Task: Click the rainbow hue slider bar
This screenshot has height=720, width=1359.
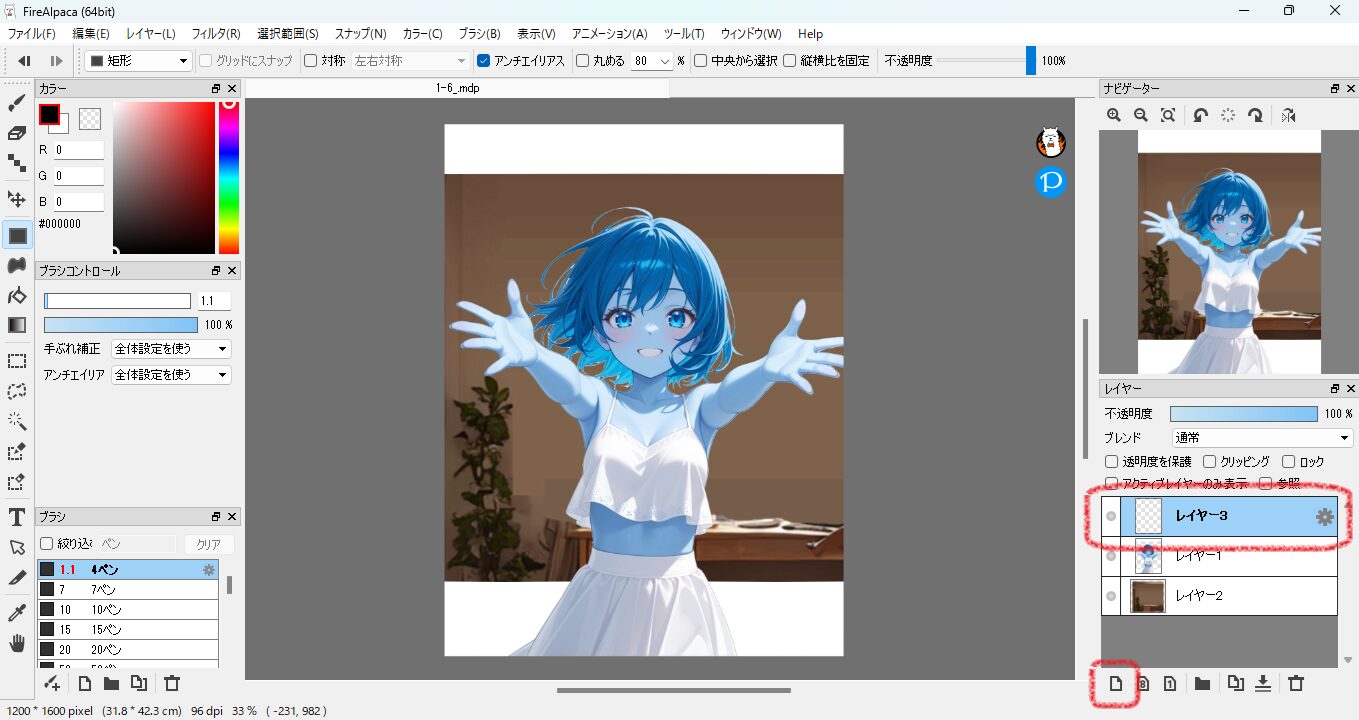Action: click(229, 178)
